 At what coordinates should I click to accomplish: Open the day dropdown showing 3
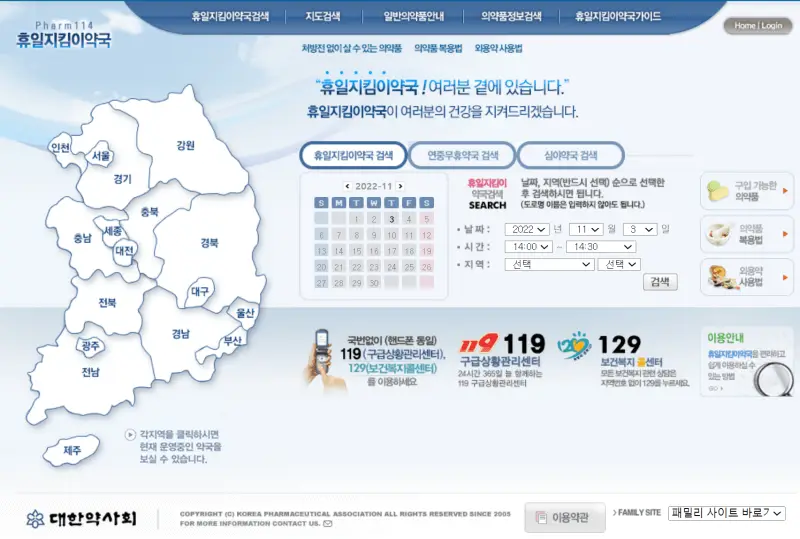640,230
